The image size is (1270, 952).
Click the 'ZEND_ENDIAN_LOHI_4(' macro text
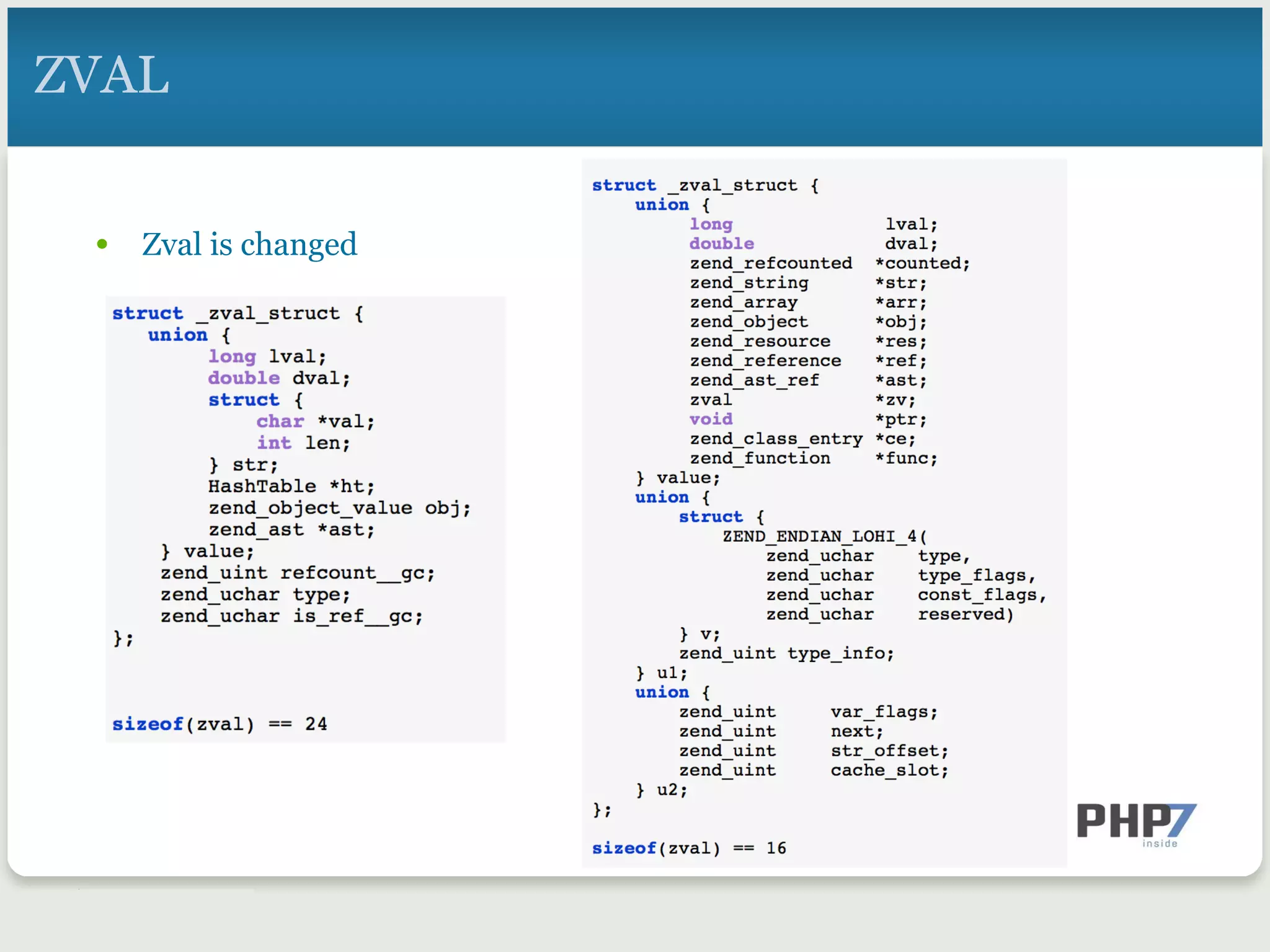tap(824, 536)
